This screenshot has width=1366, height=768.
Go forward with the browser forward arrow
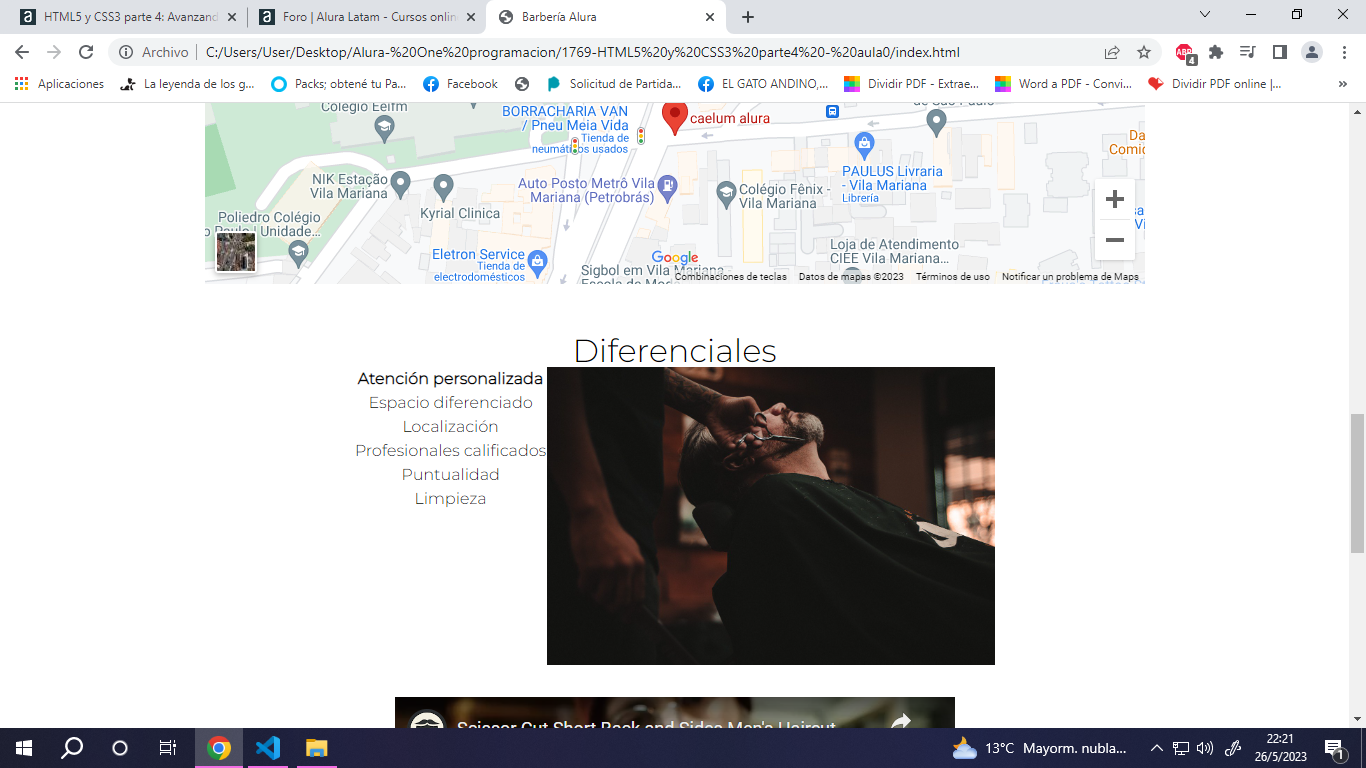(x=54, y=52)
